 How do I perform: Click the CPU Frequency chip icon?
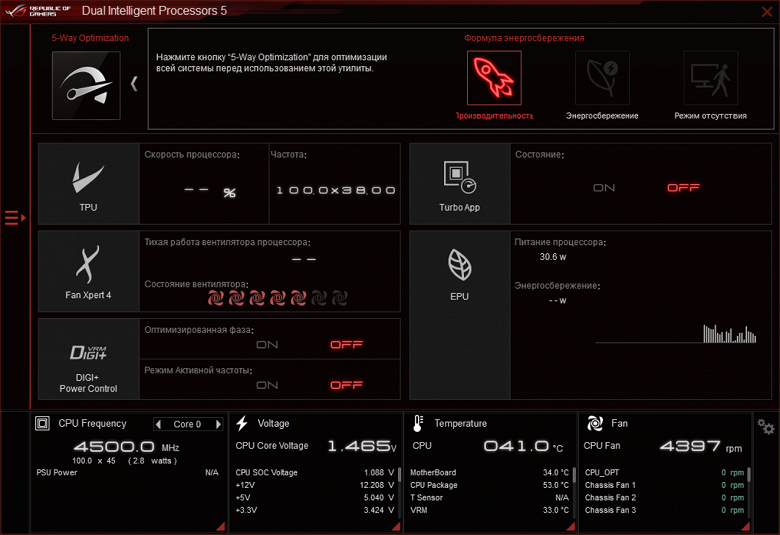(42, 424)
